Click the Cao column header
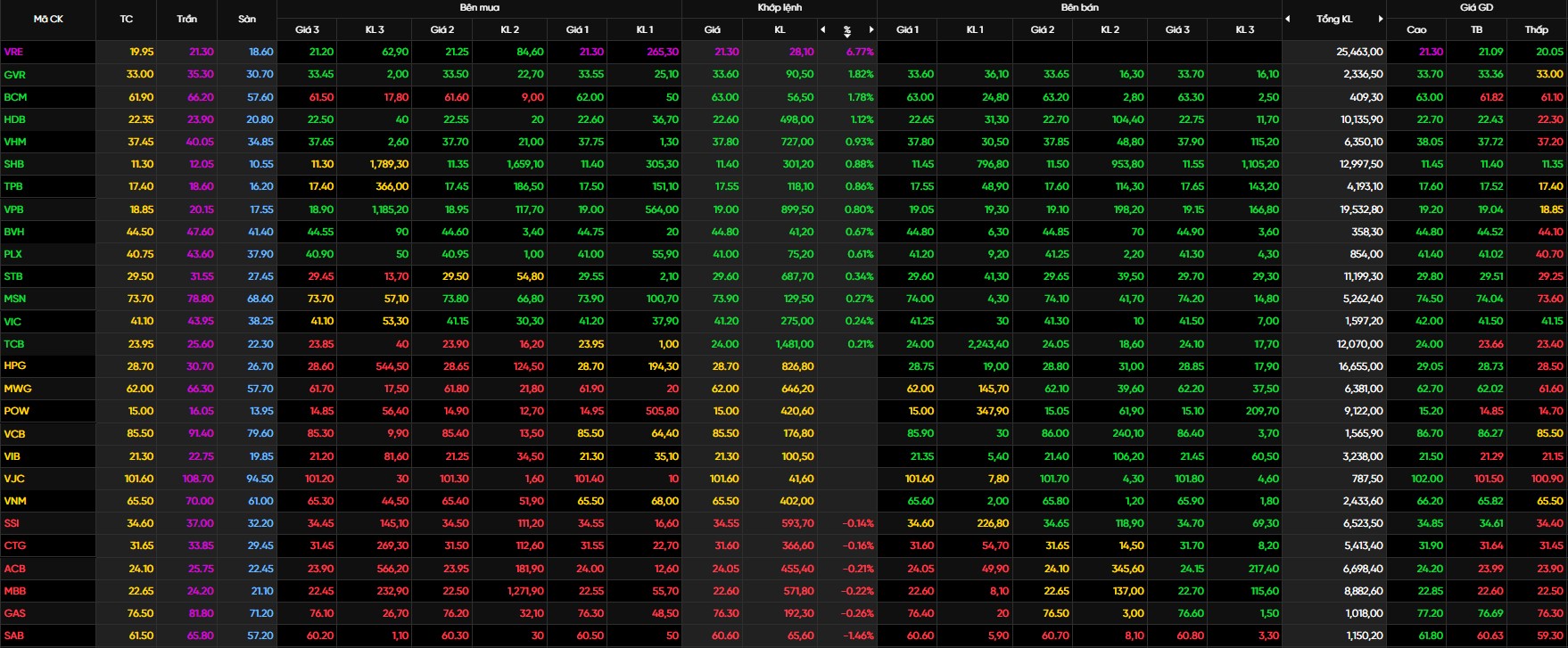The image size is (1568, 648). tap(1416, 29)
